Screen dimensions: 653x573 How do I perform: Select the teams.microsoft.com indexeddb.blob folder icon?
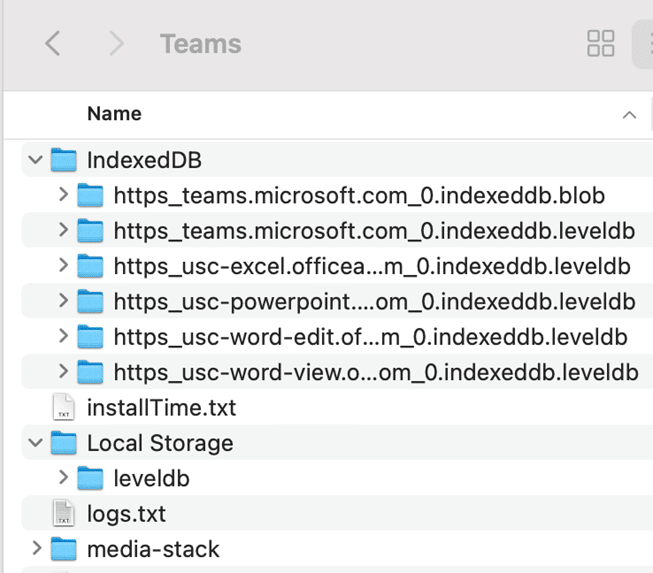90,195
